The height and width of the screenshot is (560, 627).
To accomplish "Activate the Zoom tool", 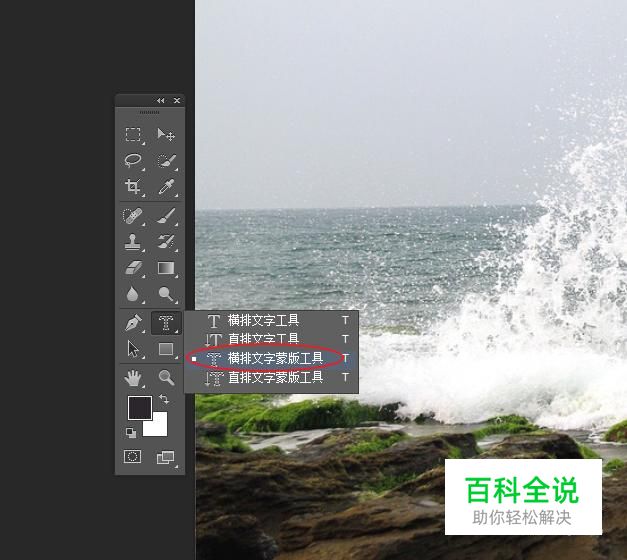I will (166, 378).
